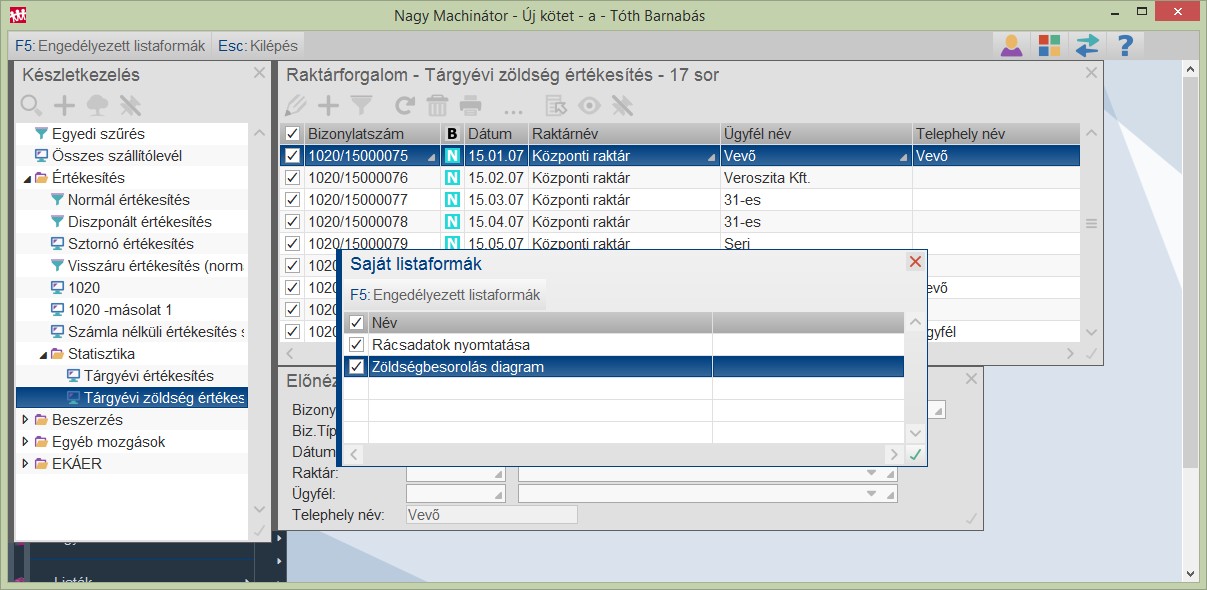Toggle checkbox for row 1020/15000076
This screenshot has height=590, width=1207.
point(292,178)
